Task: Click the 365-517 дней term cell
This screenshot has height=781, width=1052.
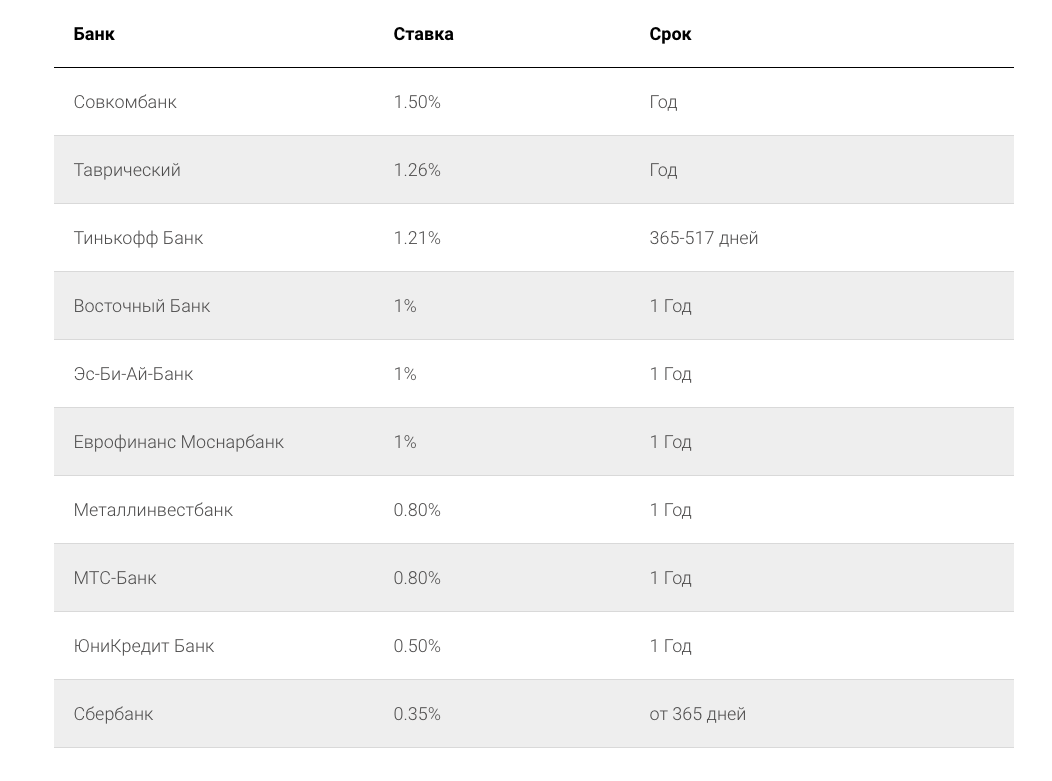Action: tap(704, 238)
